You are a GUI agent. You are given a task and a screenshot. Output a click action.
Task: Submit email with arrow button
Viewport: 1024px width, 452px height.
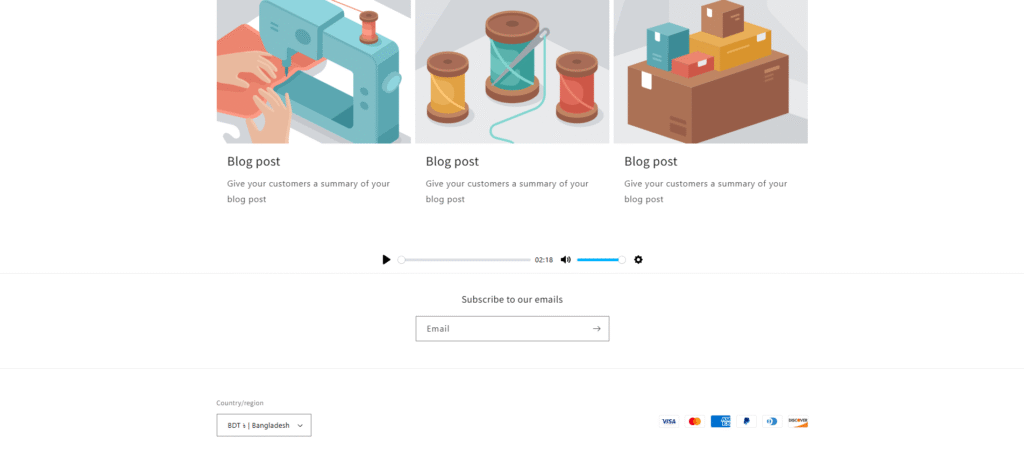(x=596, y=329)
